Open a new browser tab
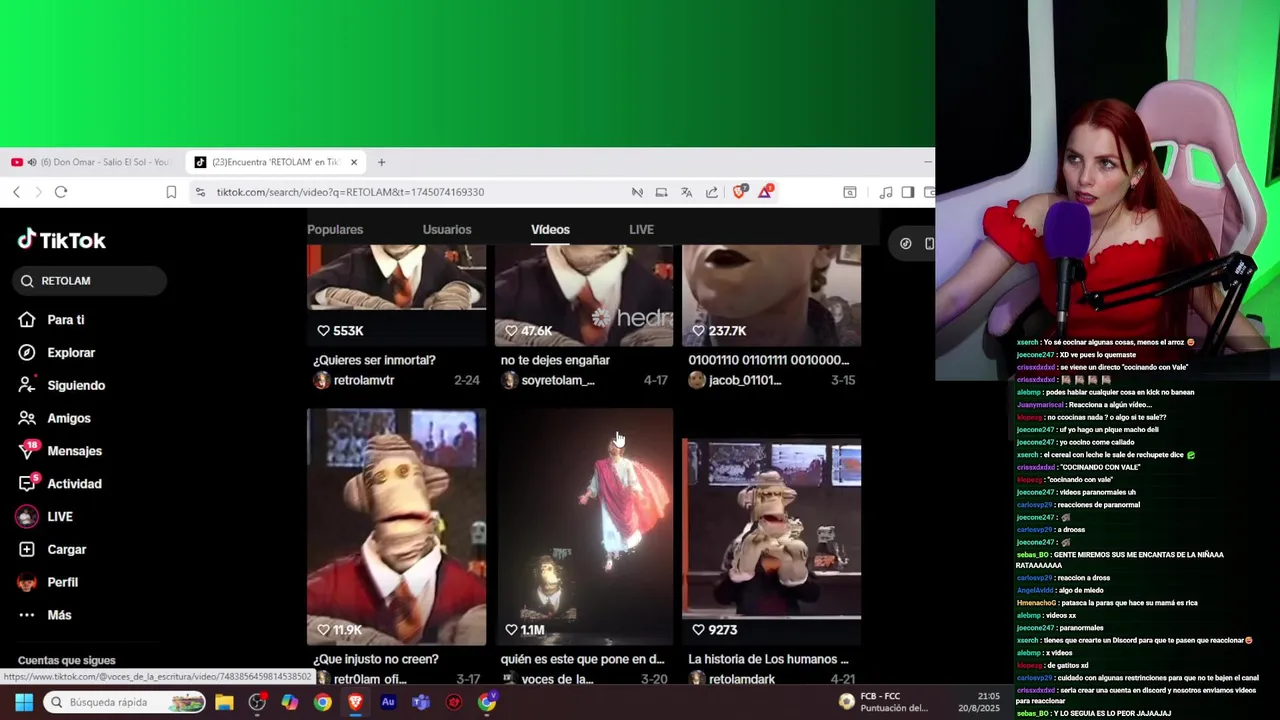The width and height of the screenshot is (1280, 720). 381,162
